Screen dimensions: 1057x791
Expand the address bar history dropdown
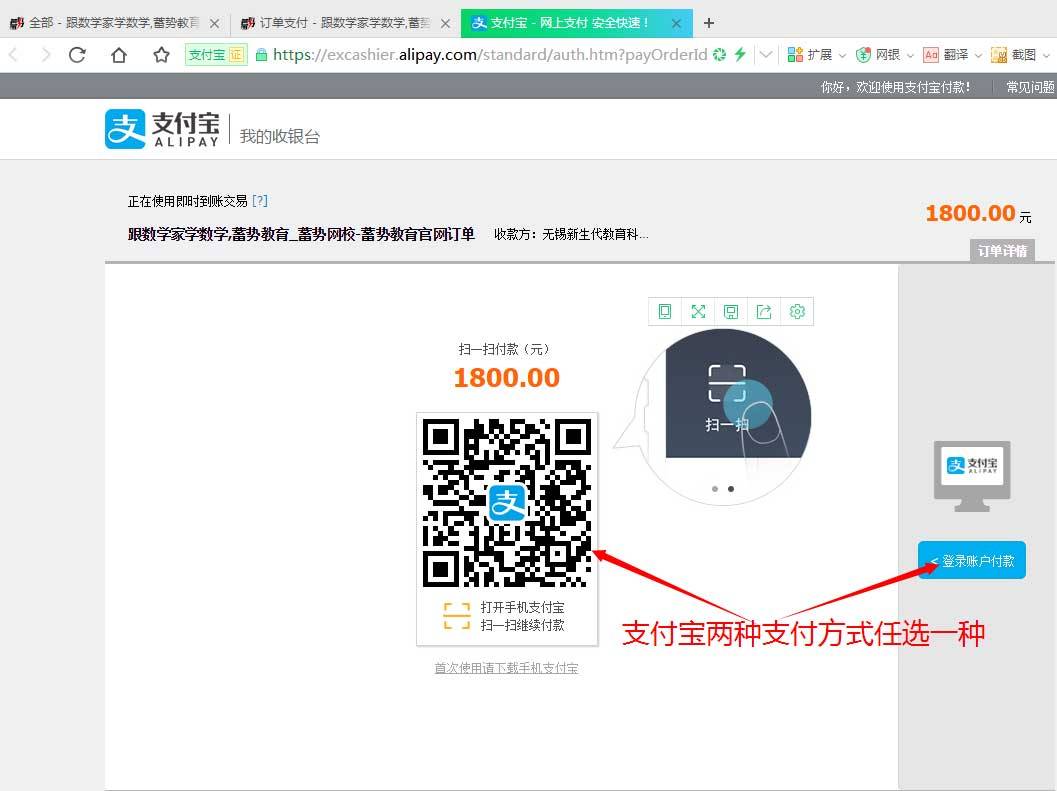[766, 55]
